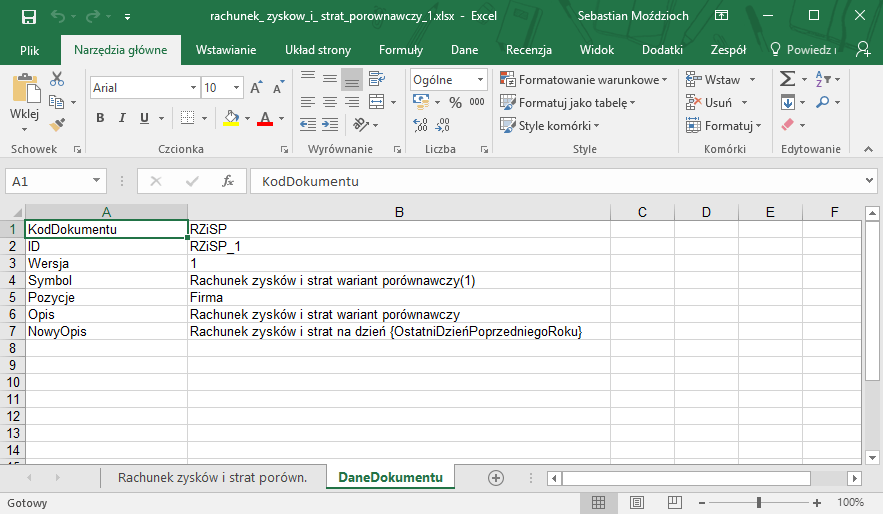Image resolution: width=883 pixels, height=514 pixels.
Task: Click the AutoSum sigma icon
Action: point(787,79)
